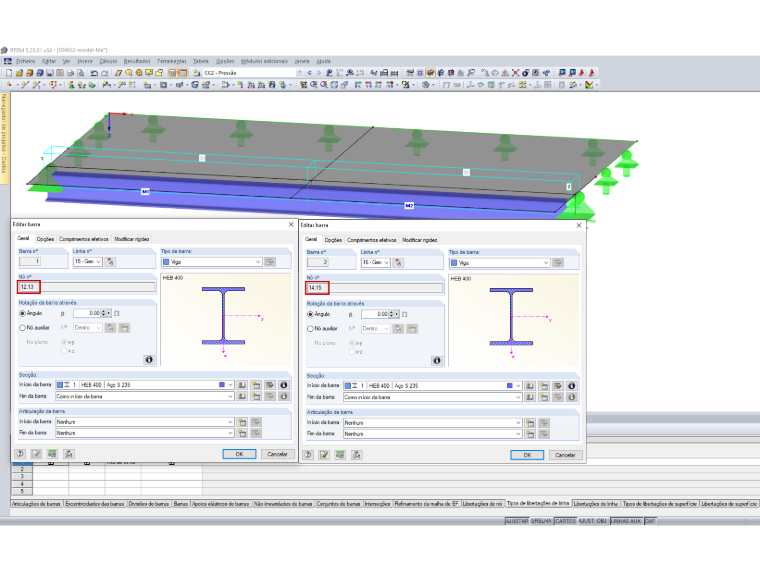760x570 pixels.
Task: Select Ângulo radio in left dialog
Action: coord(22,314)
